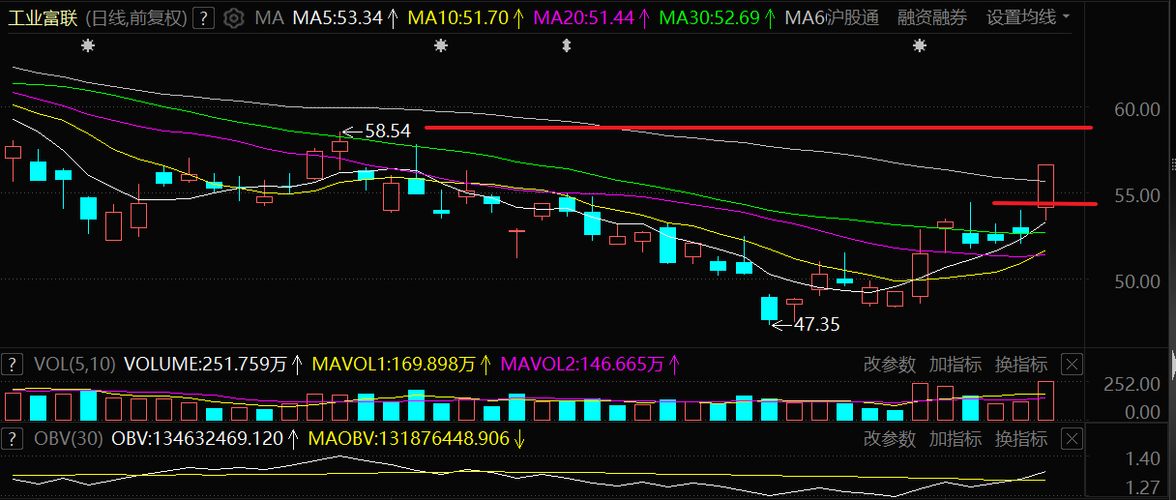Click 改参数 in the VOL panel
1176x500 pixels.
click(x=890, y=365)
